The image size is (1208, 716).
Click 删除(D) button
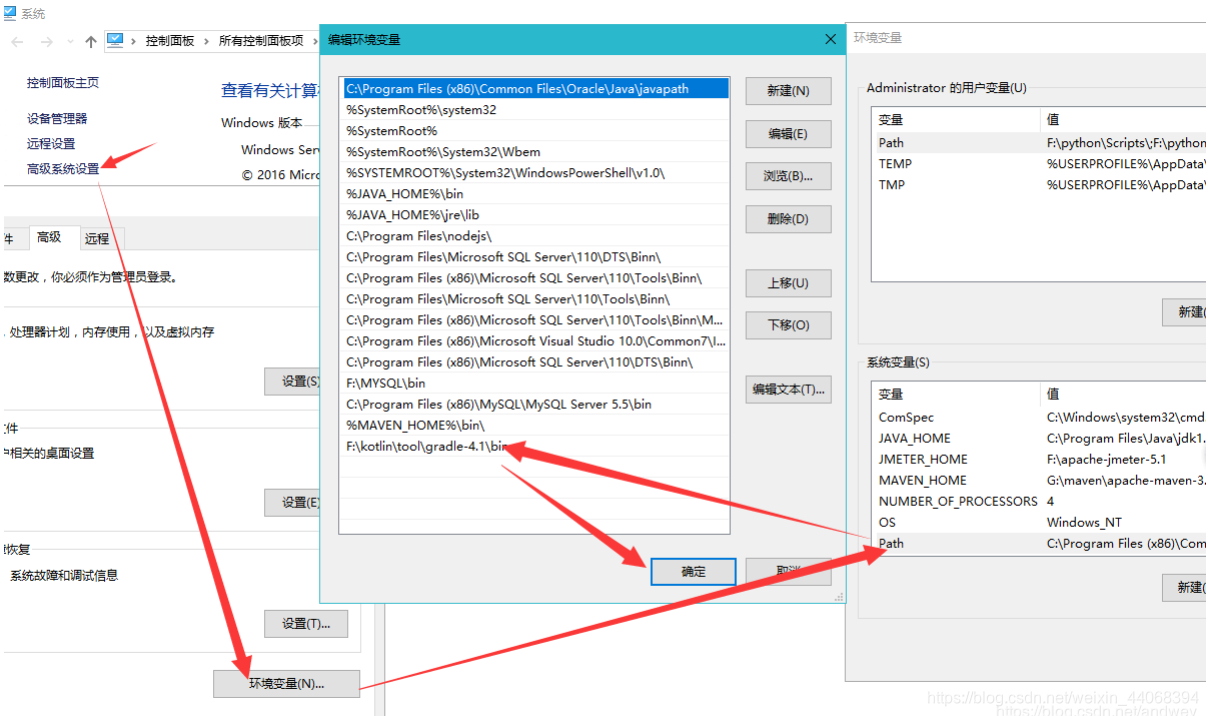(788, 219)
